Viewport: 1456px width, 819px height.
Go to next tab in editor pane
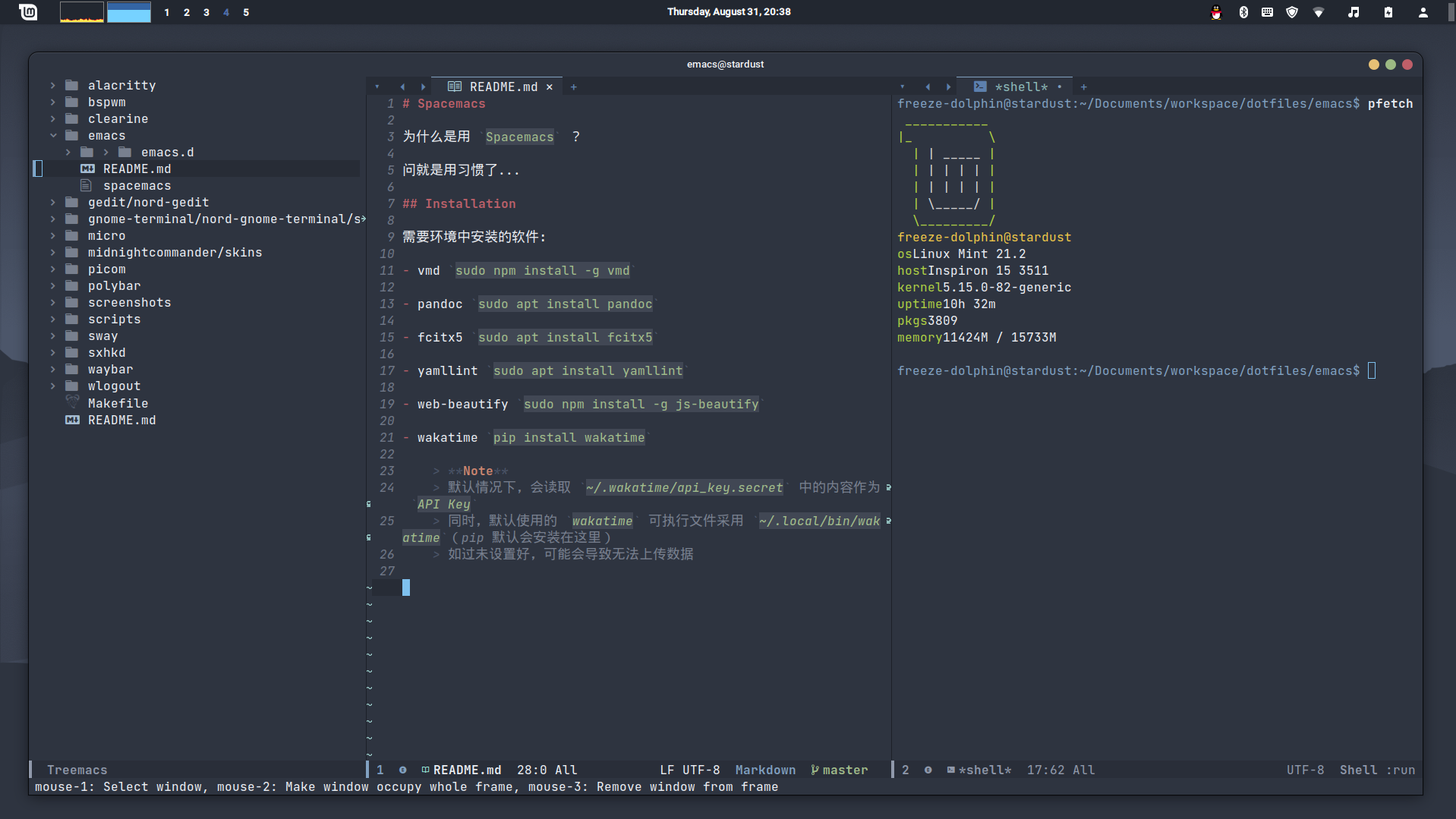click(423, 87)
